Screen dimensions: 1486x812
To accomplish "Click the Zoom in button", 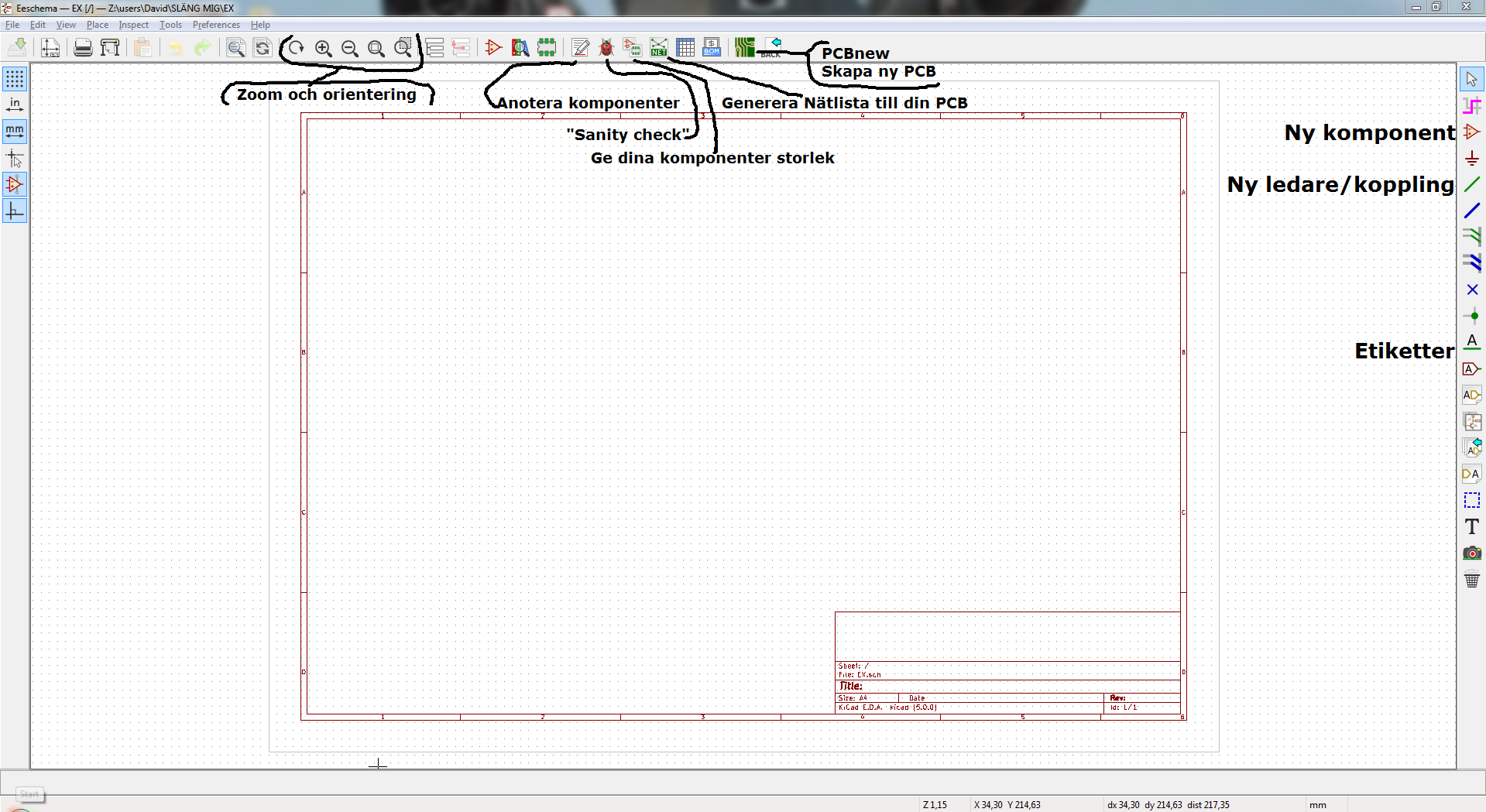I will click(324, 48).
